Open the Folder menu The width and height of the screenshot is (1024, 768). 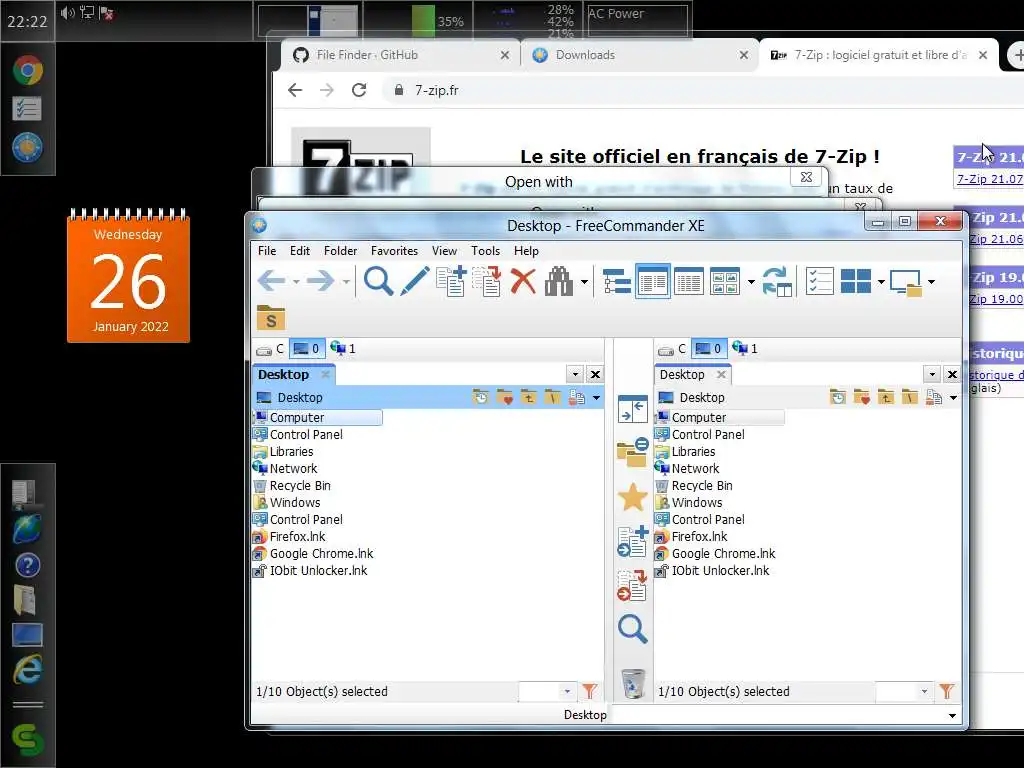coord(340,251)
